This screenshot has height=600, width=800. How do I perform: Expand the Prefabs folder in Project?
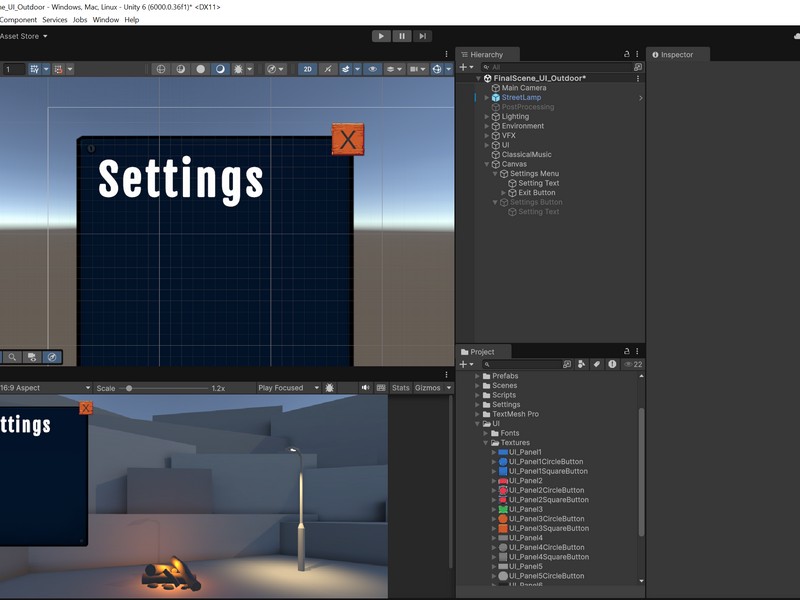coord(477,376)
